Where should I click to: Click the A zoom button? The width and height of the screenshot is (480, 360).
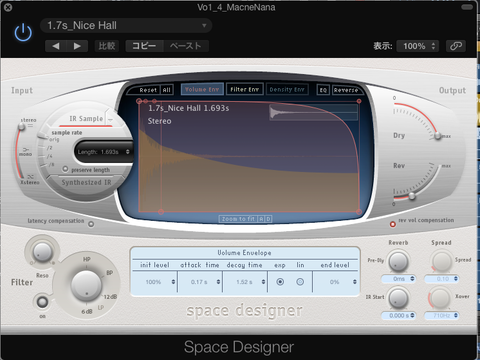coord(261,219)
